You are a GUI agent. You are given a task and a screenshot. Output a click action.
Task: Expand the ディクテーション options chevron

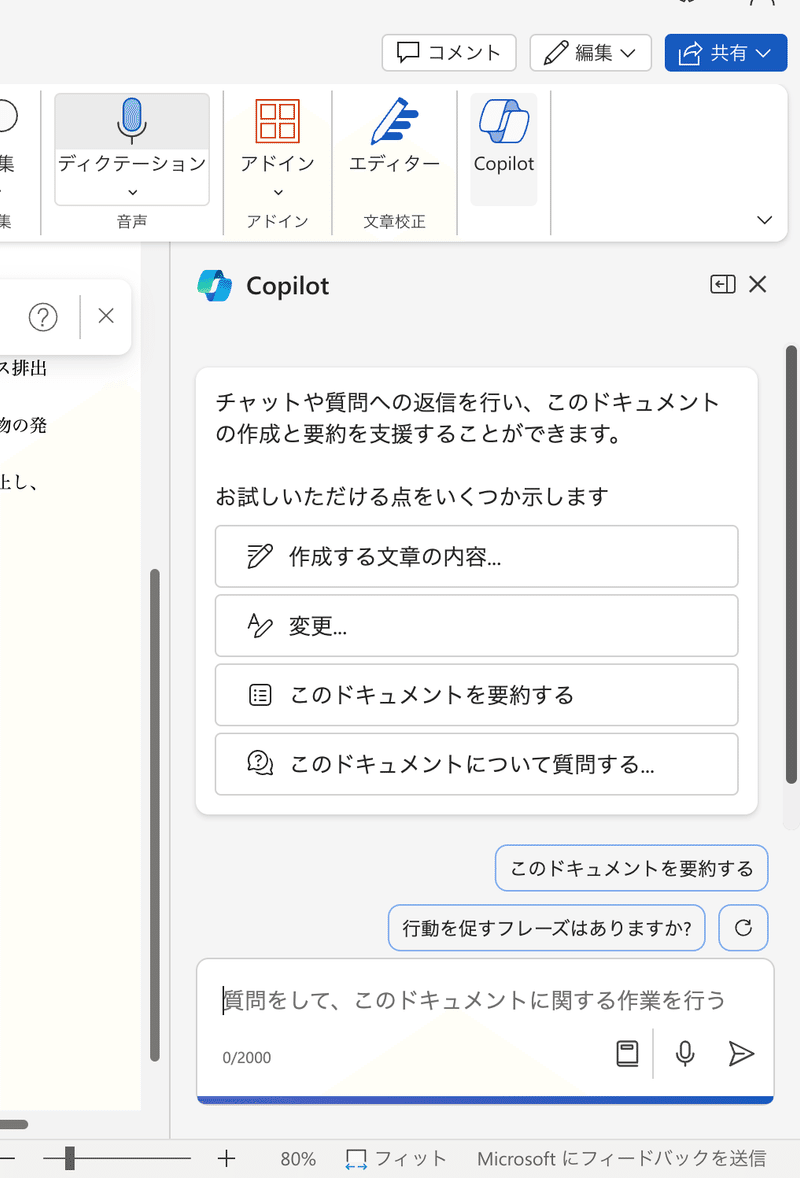132,192
